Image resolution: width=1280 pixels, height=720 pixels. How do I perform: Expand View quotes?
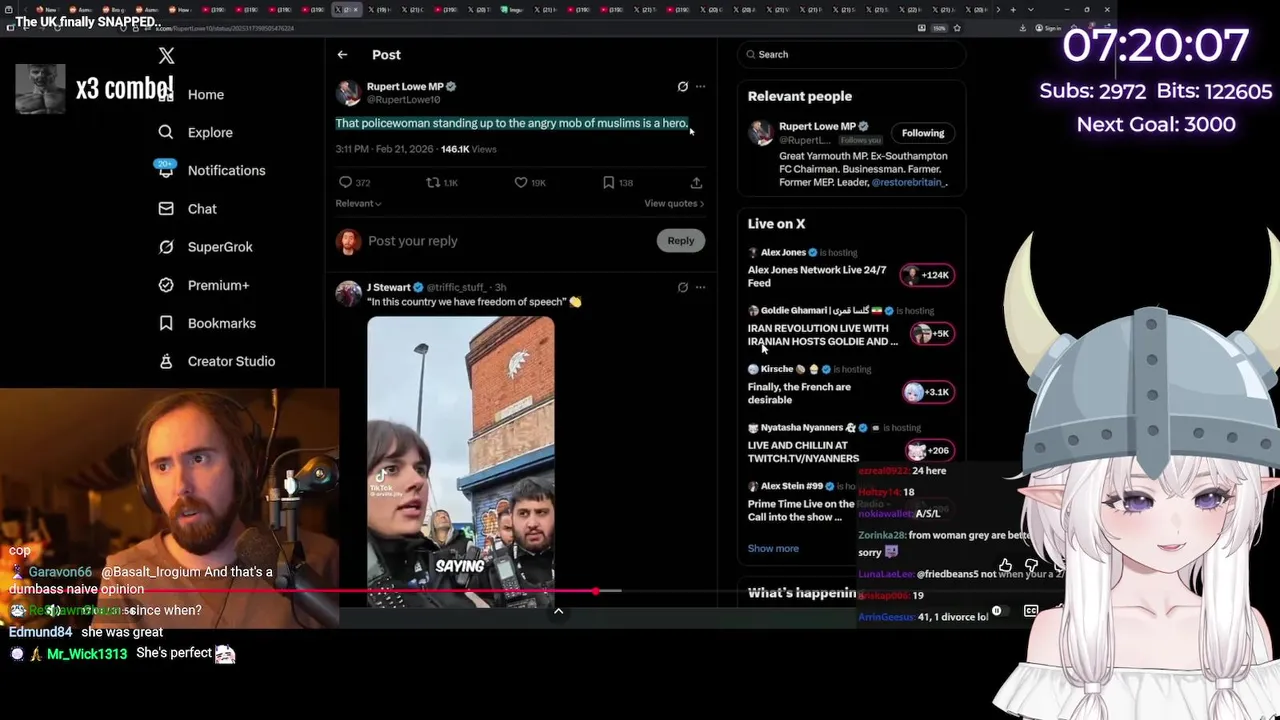pos(674,204)
